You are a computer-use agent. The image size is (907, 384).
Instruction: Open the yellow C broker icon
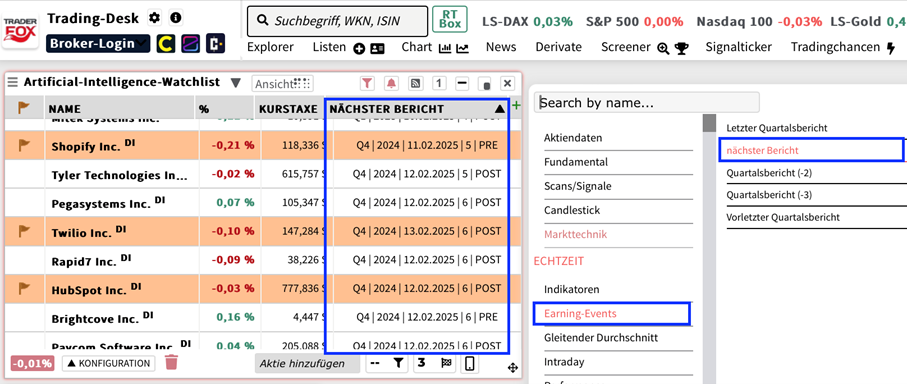(167, 43)
